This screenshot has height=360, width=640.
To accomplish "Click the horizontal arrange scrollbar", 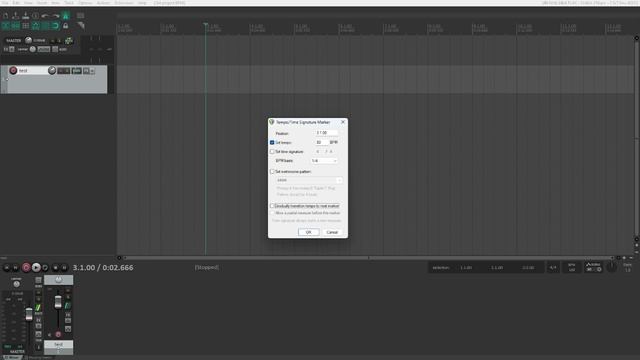I will pyautogui.click(x=369, y=258).
